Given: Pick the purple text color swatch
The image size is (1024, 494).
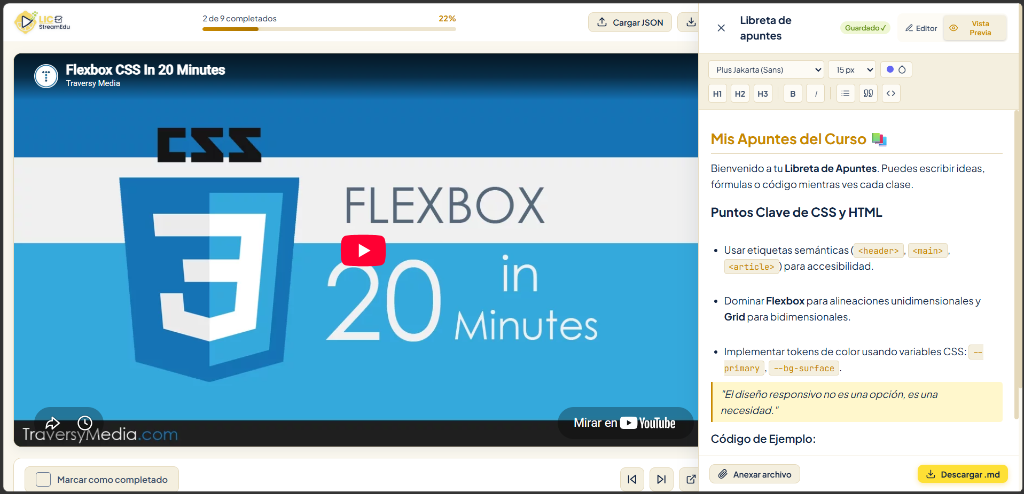Looking at the screenshot, I should point(889,69).
